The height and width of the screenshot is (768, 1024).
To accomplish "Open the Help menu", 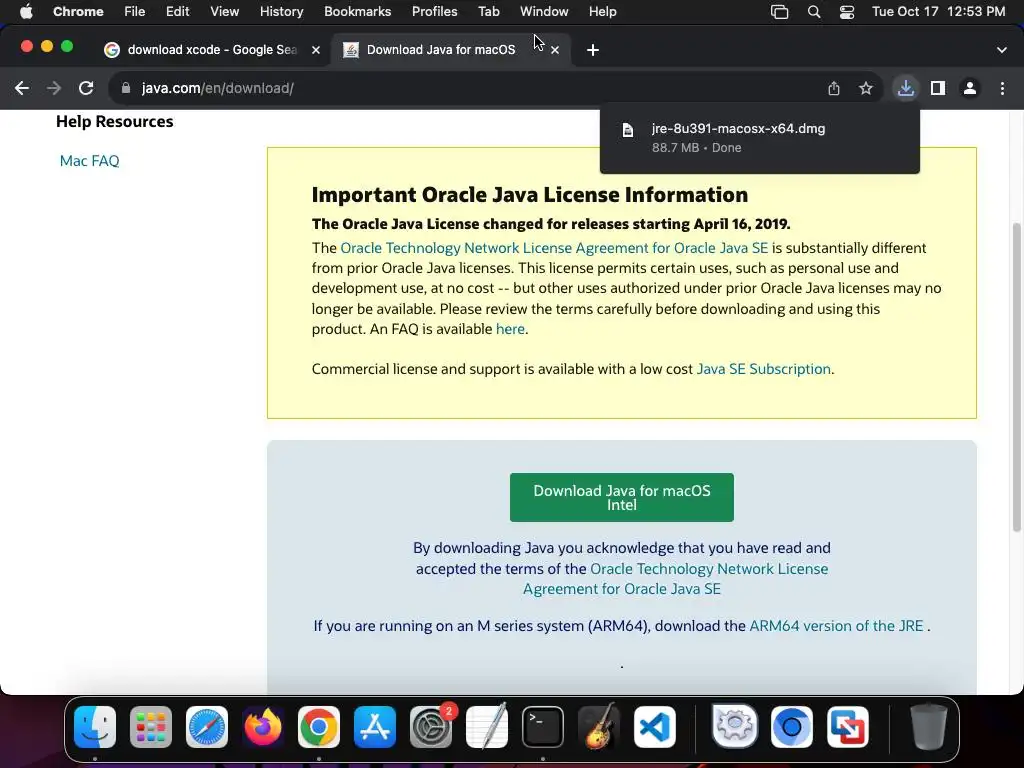I will pos(602,12).
